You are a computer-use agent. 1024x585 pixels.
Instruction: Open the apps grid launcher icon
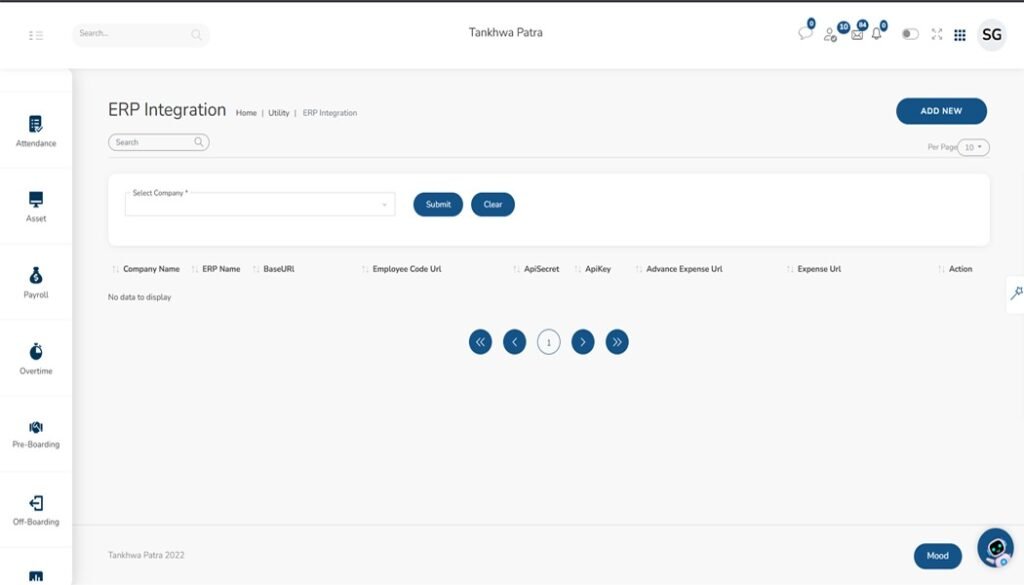click(960, 35)
